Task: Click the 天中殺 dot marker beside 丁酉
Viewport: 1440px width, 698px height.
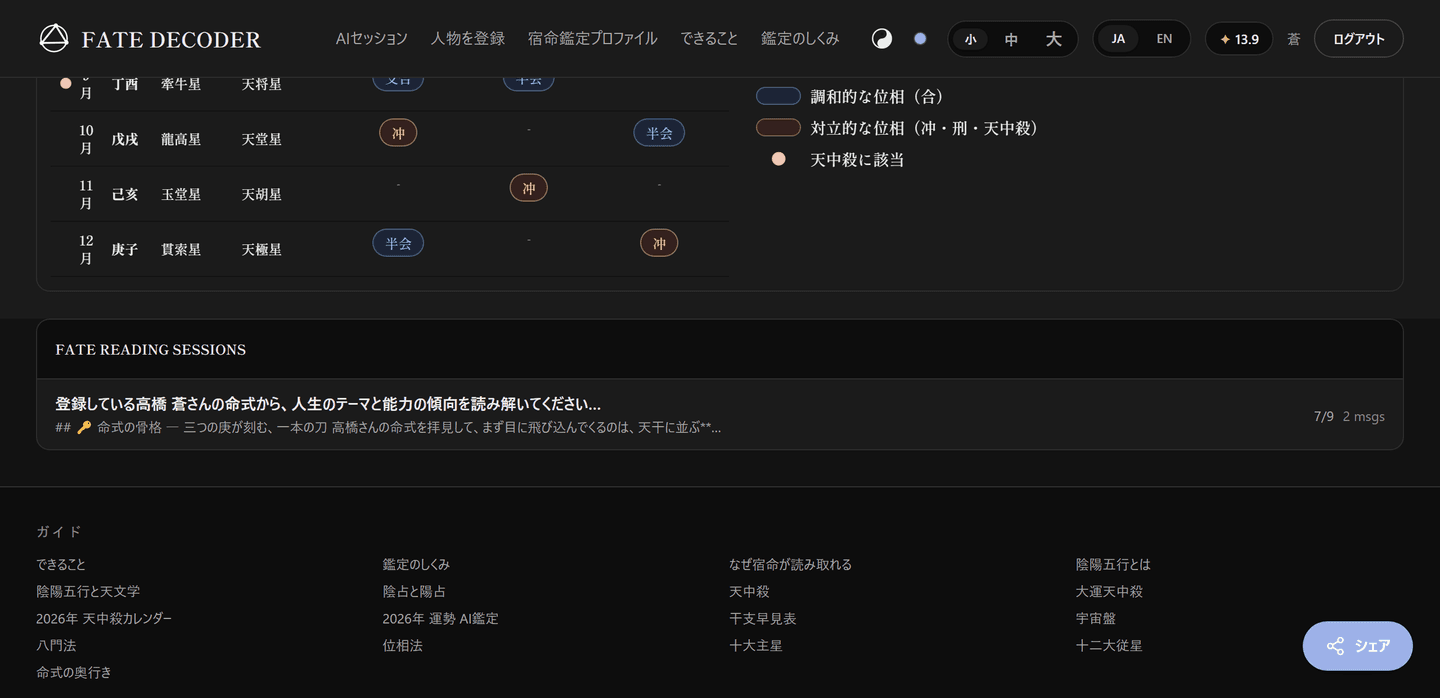Action: click(66, 83)
